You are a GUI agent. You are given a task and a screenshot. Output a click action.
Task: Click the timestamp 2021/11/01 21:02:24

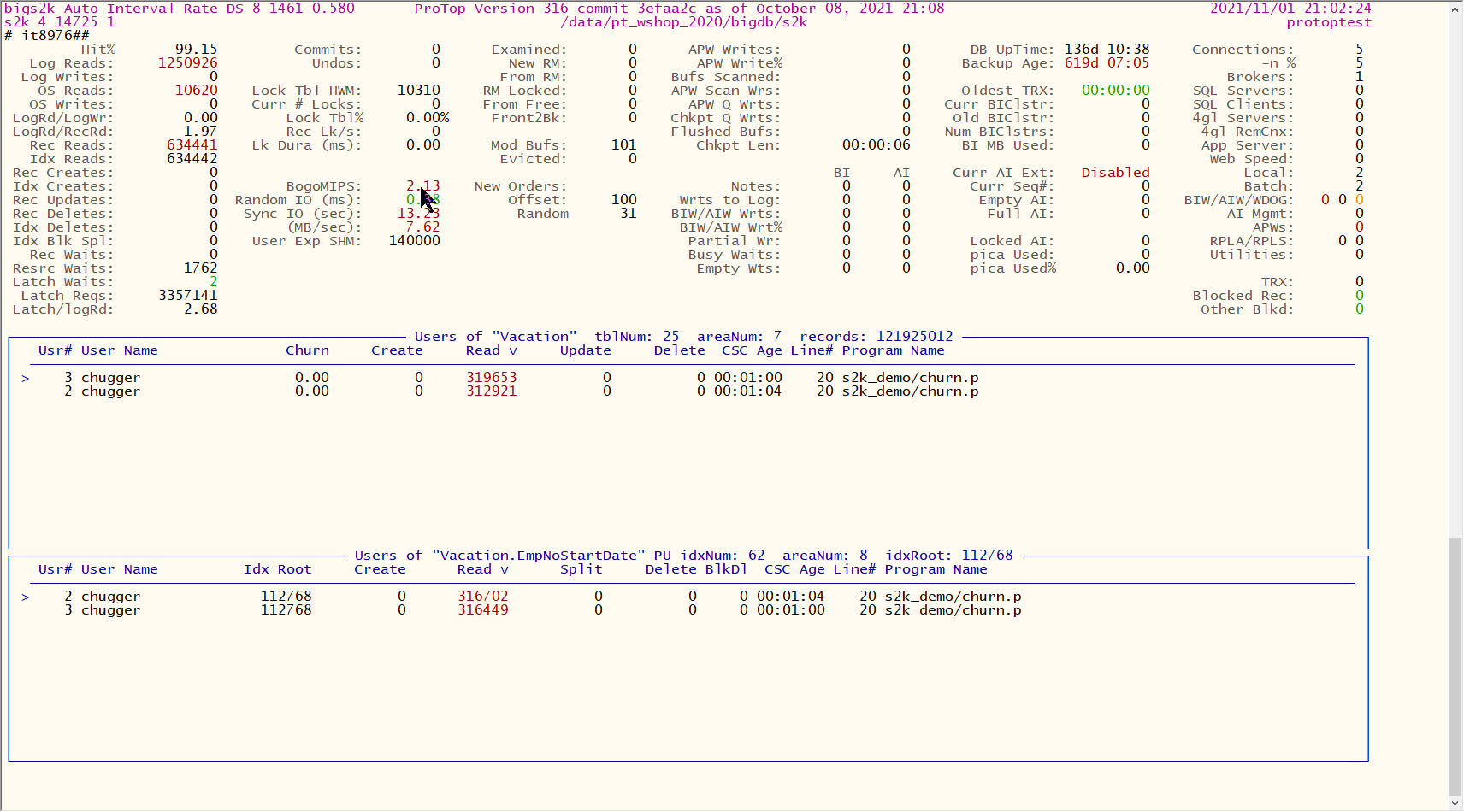pyautogui.click(x=1290, y=9)
